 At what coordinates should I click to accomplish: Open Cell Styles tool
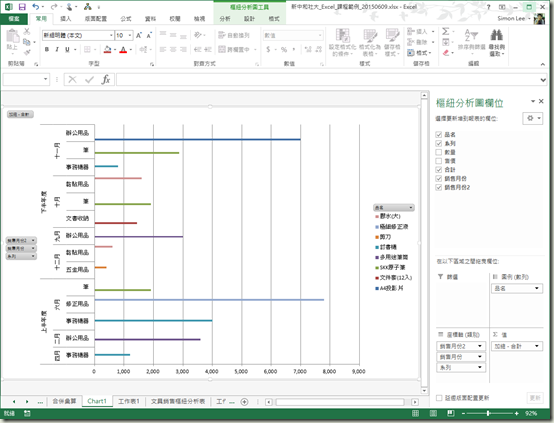click(x=392, y=42)
